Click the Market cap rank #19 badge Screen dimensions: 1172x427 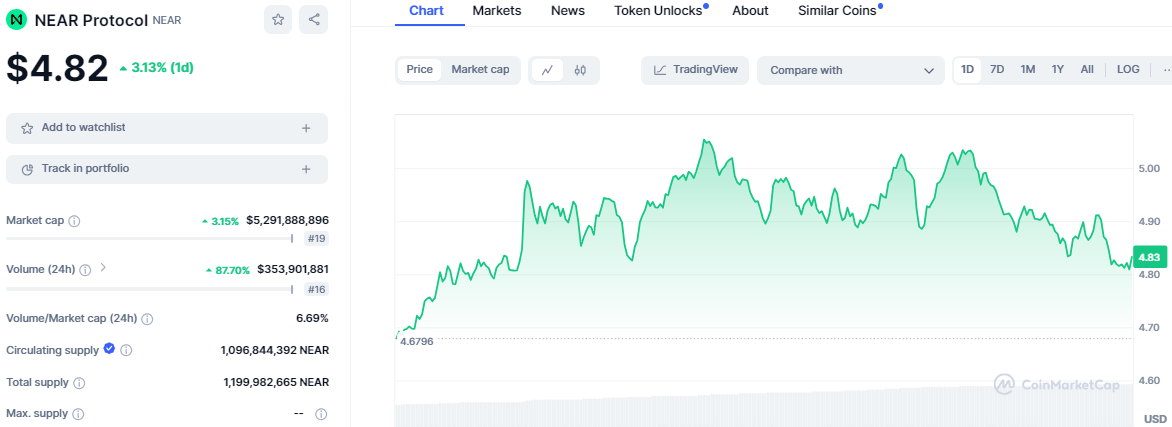click(x=316, y=239)
